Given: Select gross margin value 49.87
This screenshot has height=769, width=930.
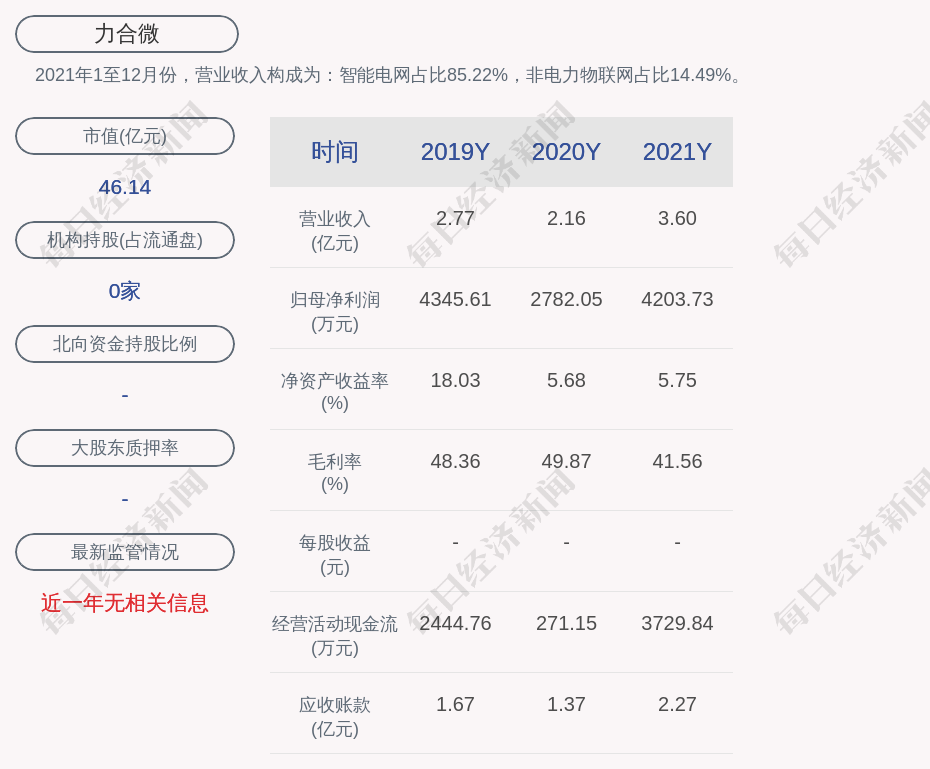Looking at the screenshot, I should pos(566,461).
